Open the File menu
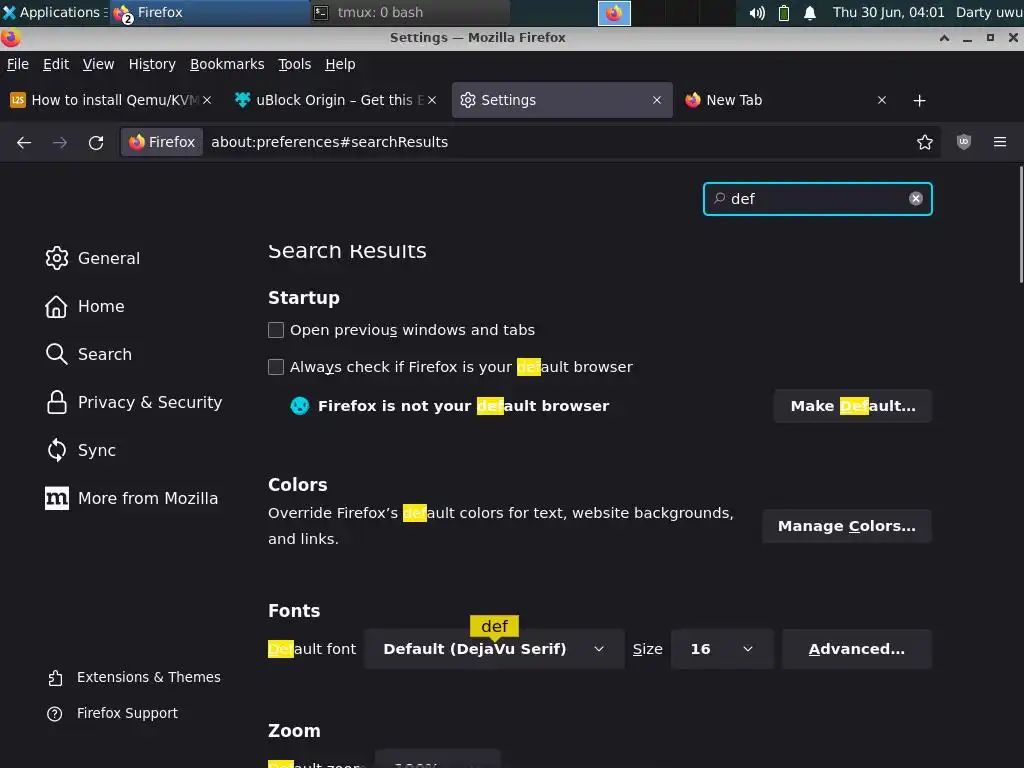Image resolution: width=1024 pixels, height=768 pixels. (18, 64)
